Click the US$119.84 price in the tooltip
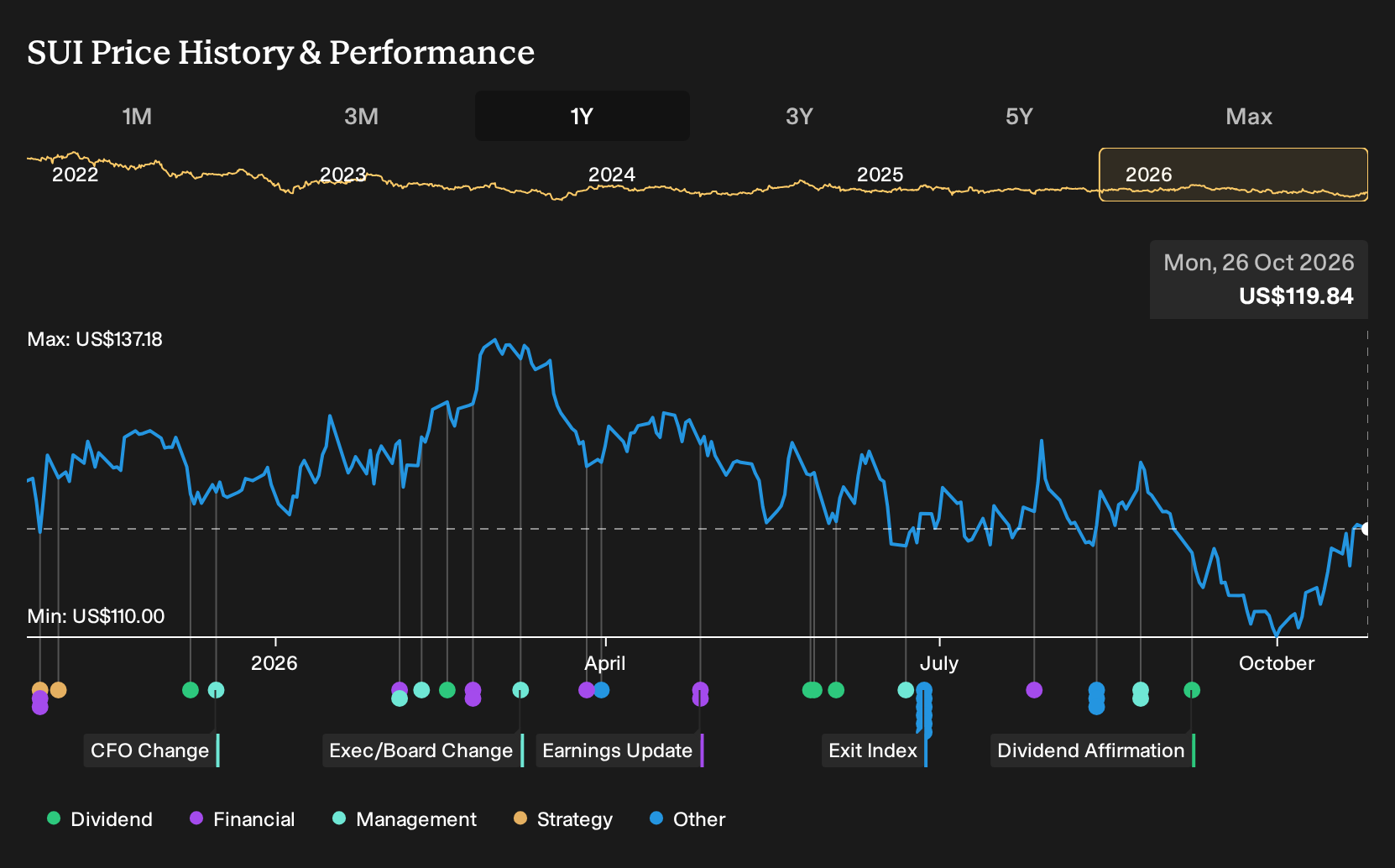The height and width of the screenshot is (868, 1395). pyautogui.click(x=1297, y=296)
